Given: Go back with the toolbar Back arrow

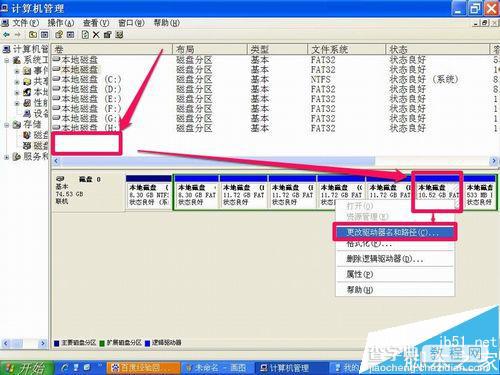Looking at the screenshot, I should [x=6, y=35].
